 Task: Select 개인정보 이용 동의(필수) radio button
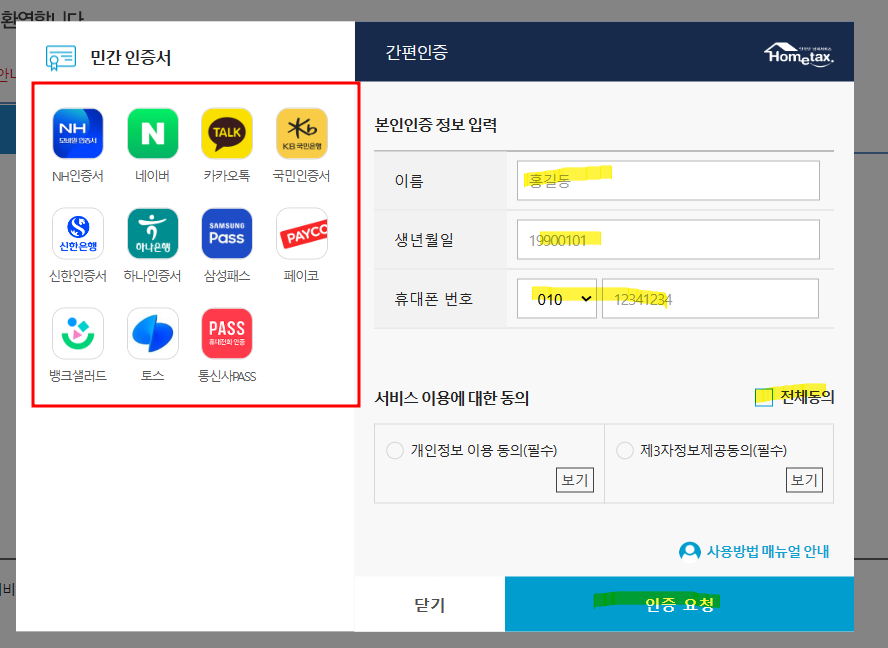395,451
